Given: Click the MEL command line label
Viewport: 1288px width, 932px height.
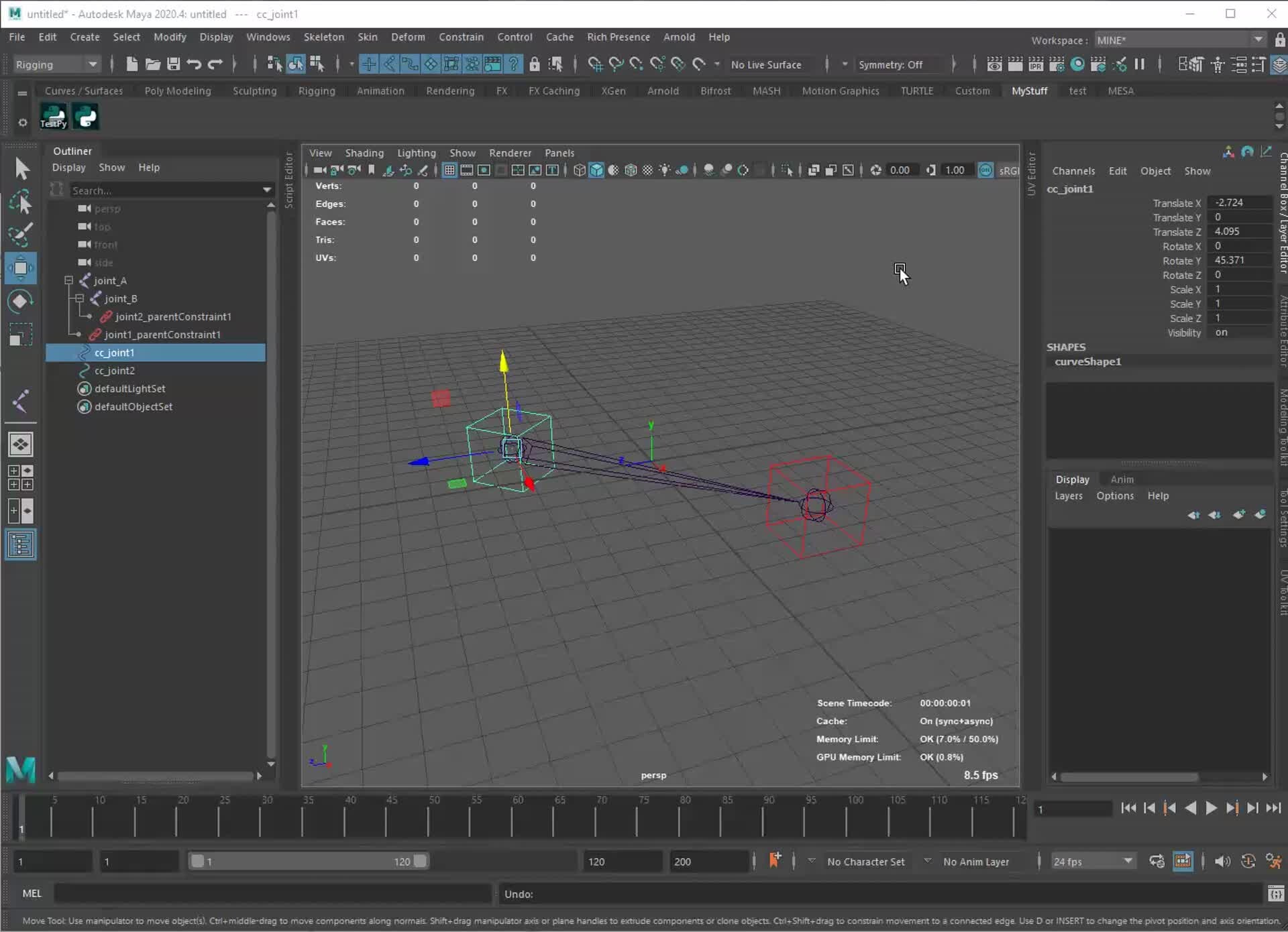Looking at the screenshot, I should (32, 893).
